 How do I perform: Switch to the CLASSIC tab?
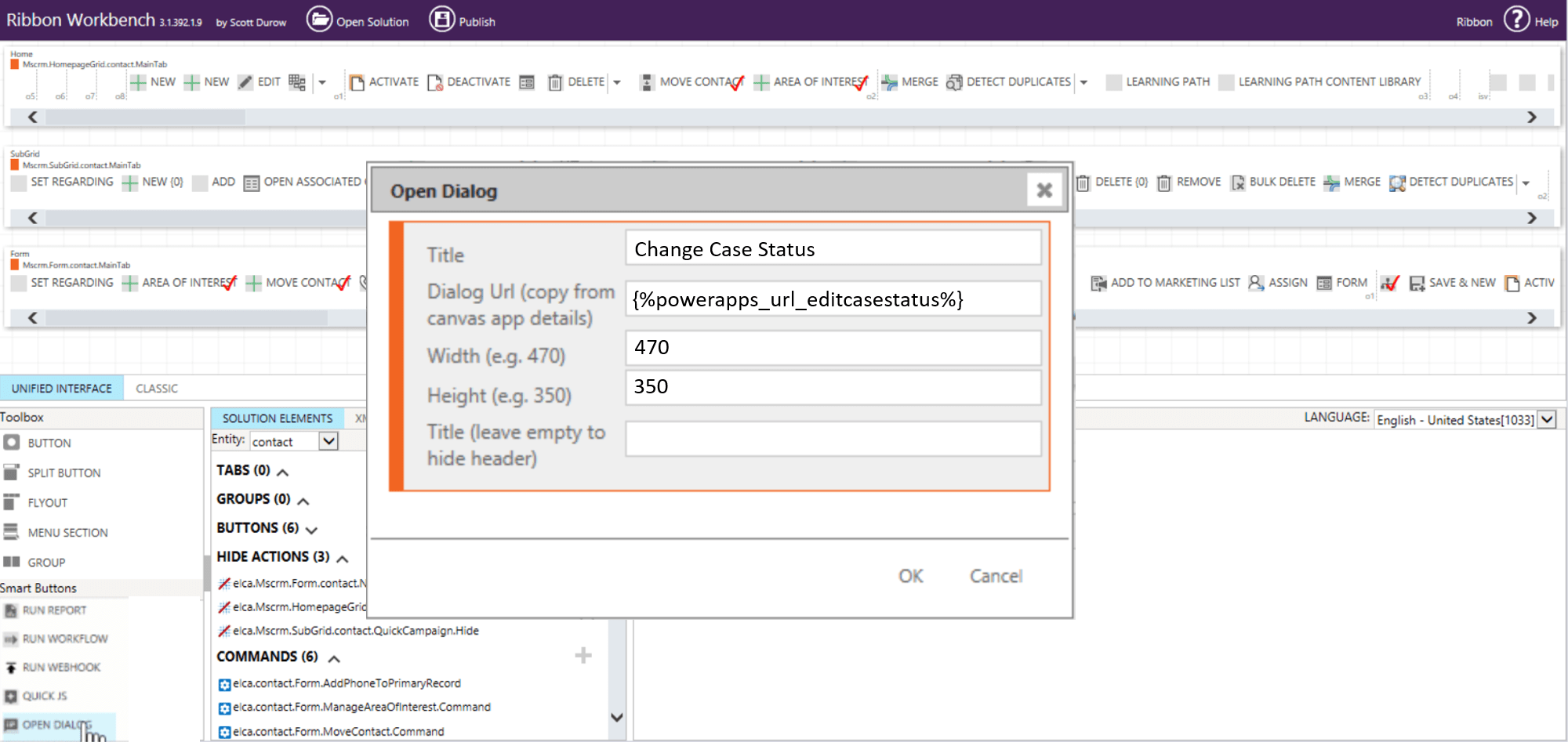tap(157, 387)
